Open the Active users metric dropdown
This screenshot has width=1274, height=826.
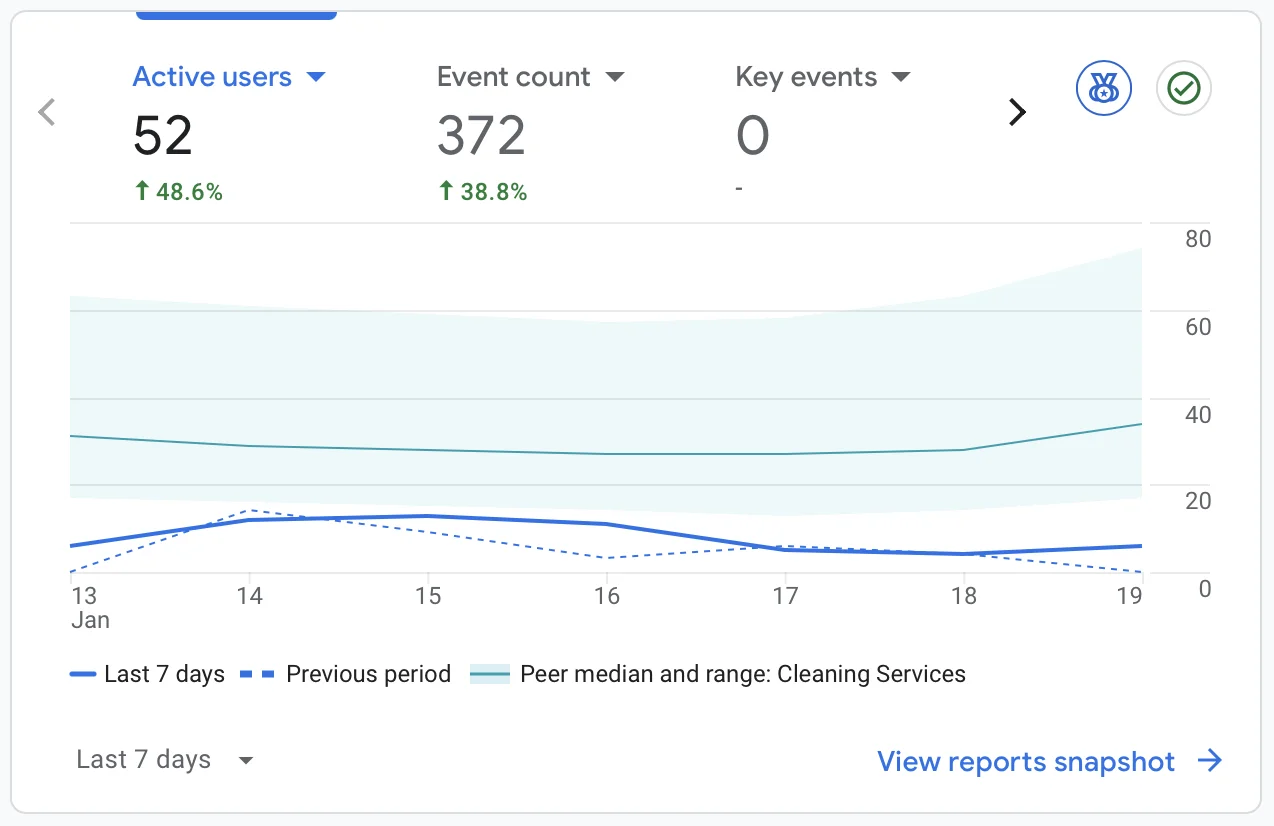coord(316,76)
